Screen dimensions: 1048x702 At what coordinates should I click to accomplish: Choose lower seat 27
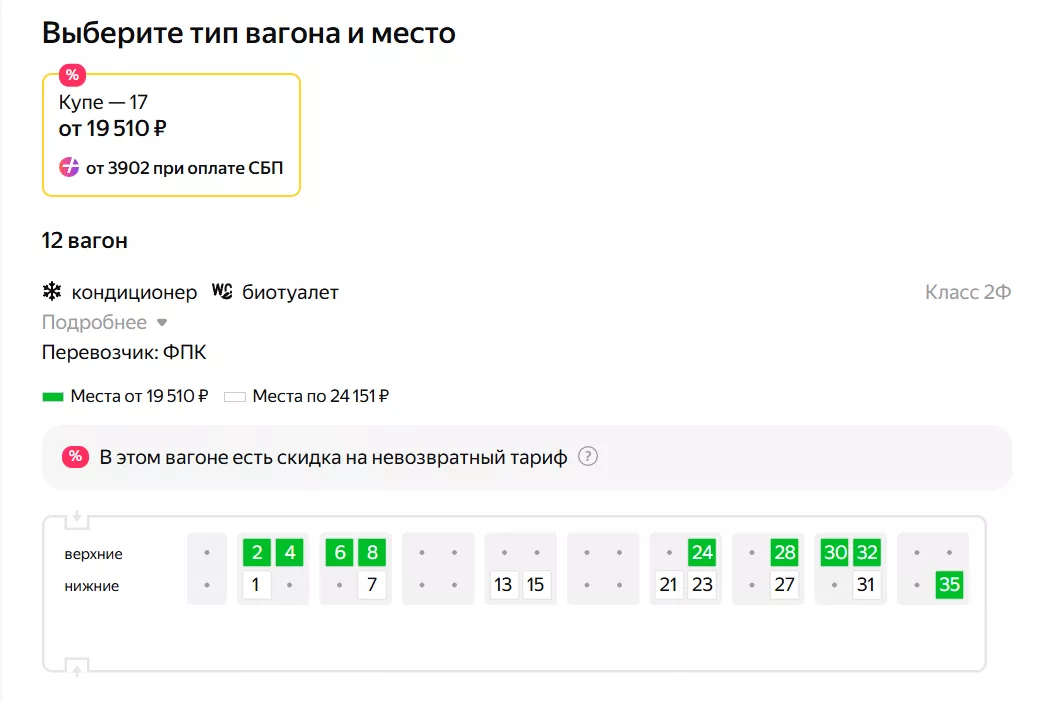pos(785,585)
